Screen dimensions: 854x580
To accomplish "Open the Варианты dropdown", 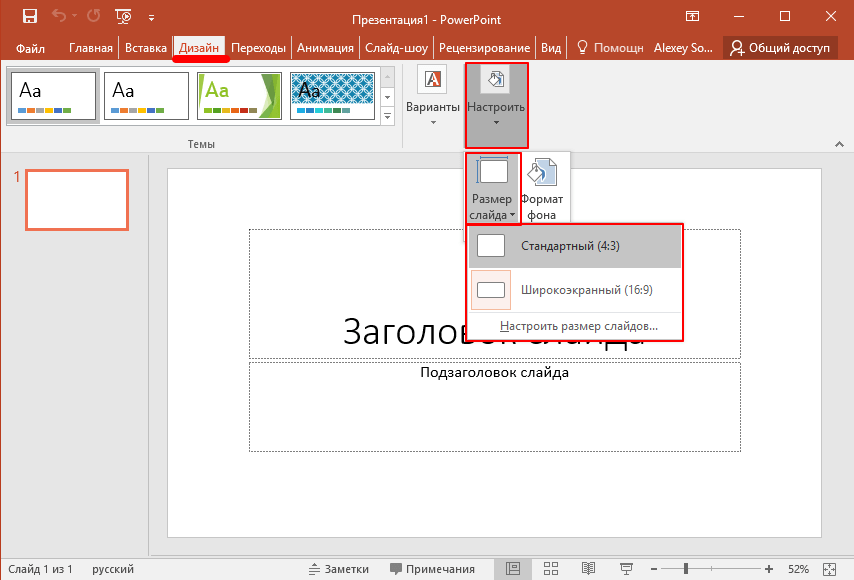I will click(x=432, y=96).
